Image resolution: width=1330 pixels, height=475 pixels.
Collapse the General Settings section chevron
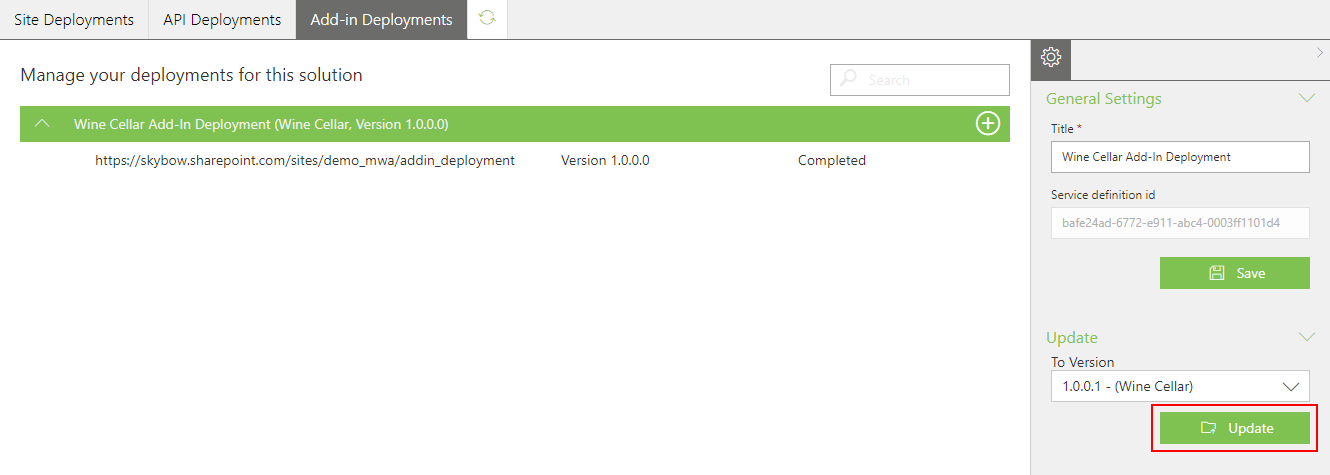(x=1305, y=98)
